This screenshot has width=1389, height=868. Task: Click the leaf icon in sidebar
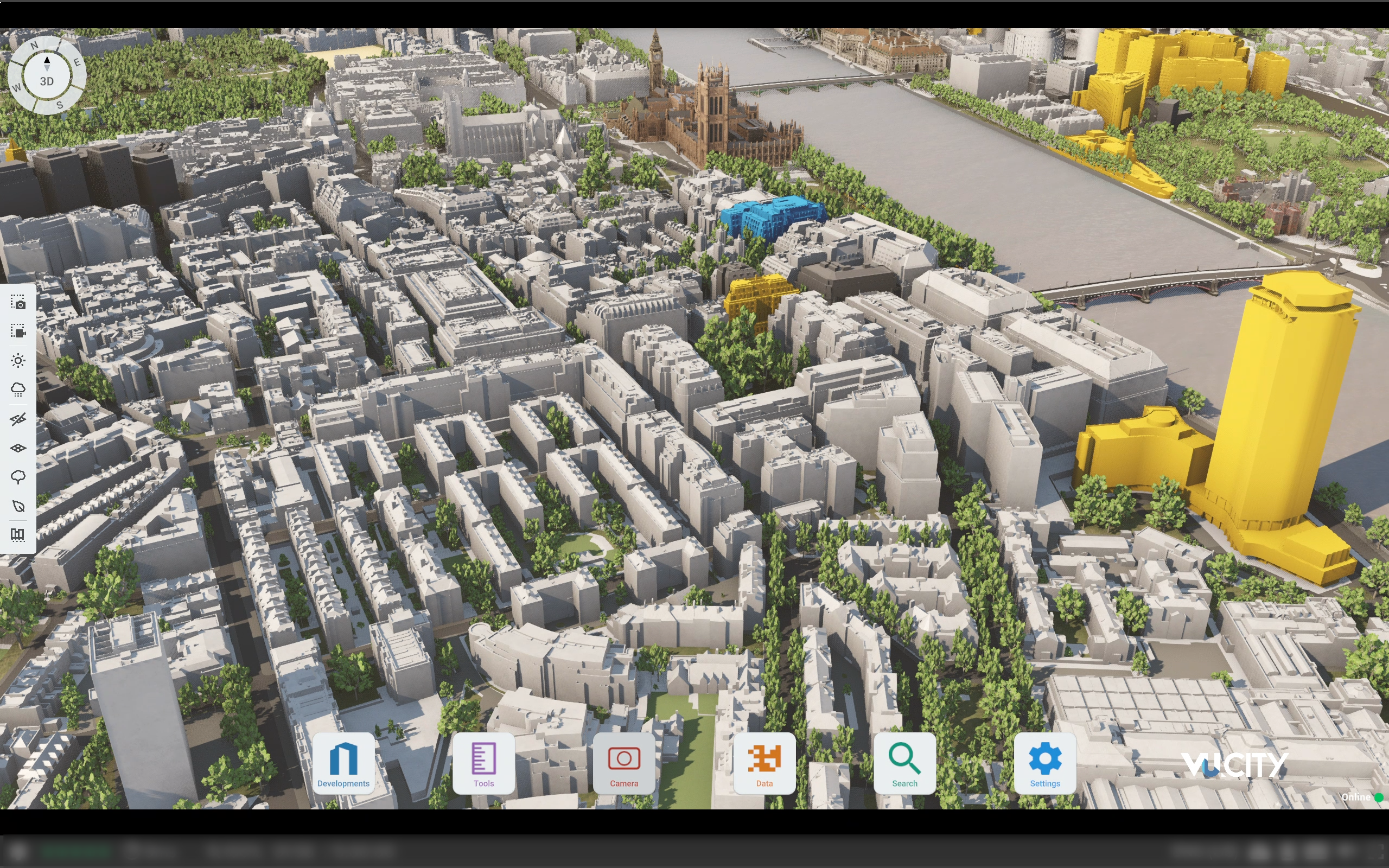(18, 506)
